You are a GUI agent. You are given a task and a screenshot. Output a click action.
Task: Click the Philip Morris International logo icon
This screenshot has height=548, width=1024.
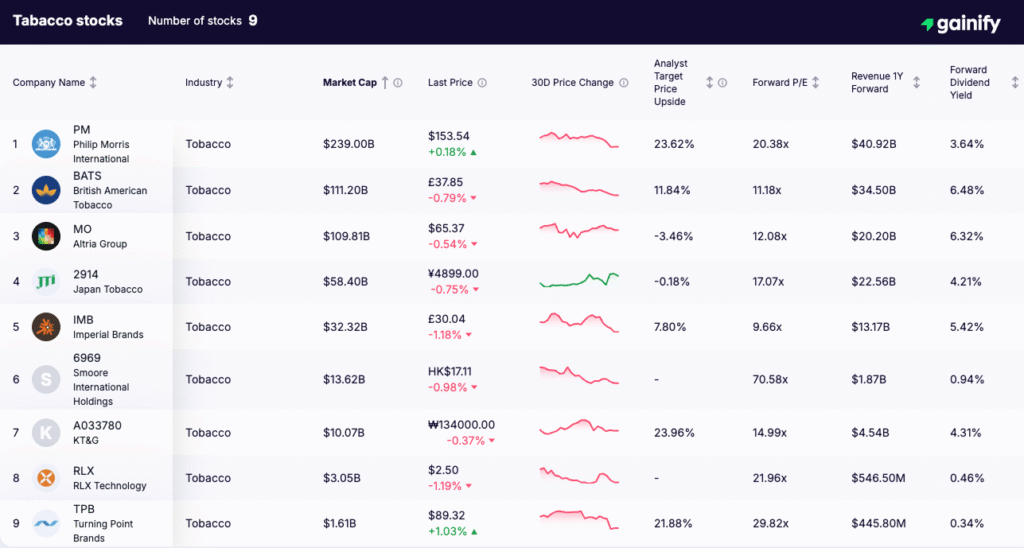pyautogui.click(x=46, y=144)
